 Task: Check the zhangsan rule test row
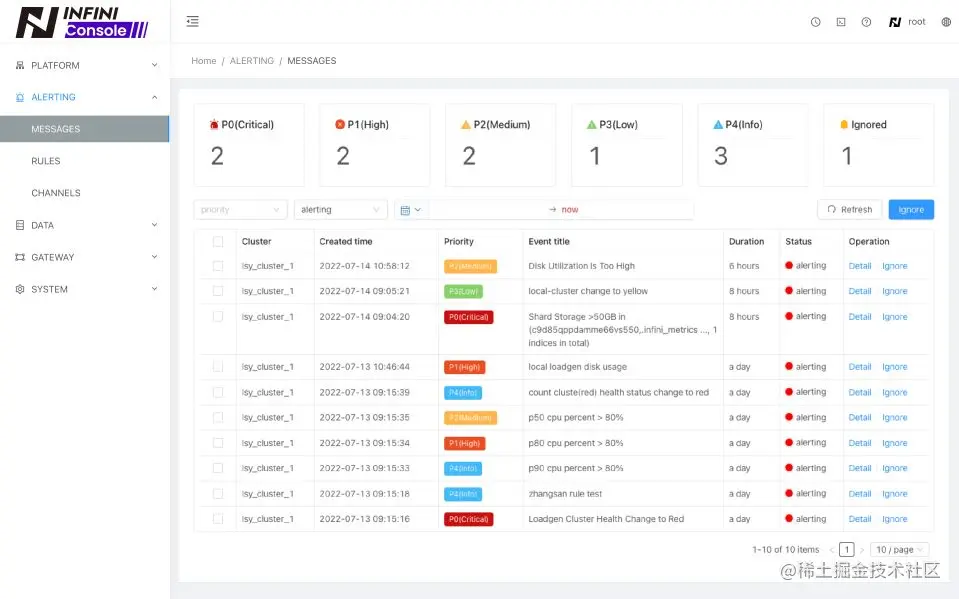[x=218, y=493]
